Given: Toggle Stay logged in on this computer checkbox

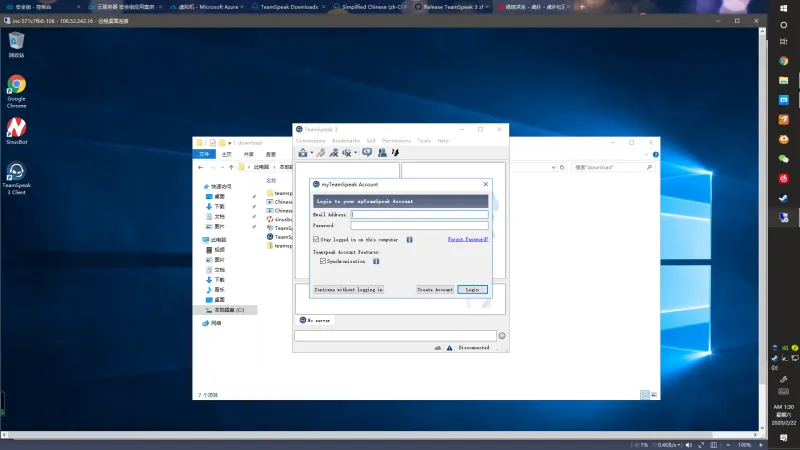Looking at the screenshot, I should pos(316,239).
